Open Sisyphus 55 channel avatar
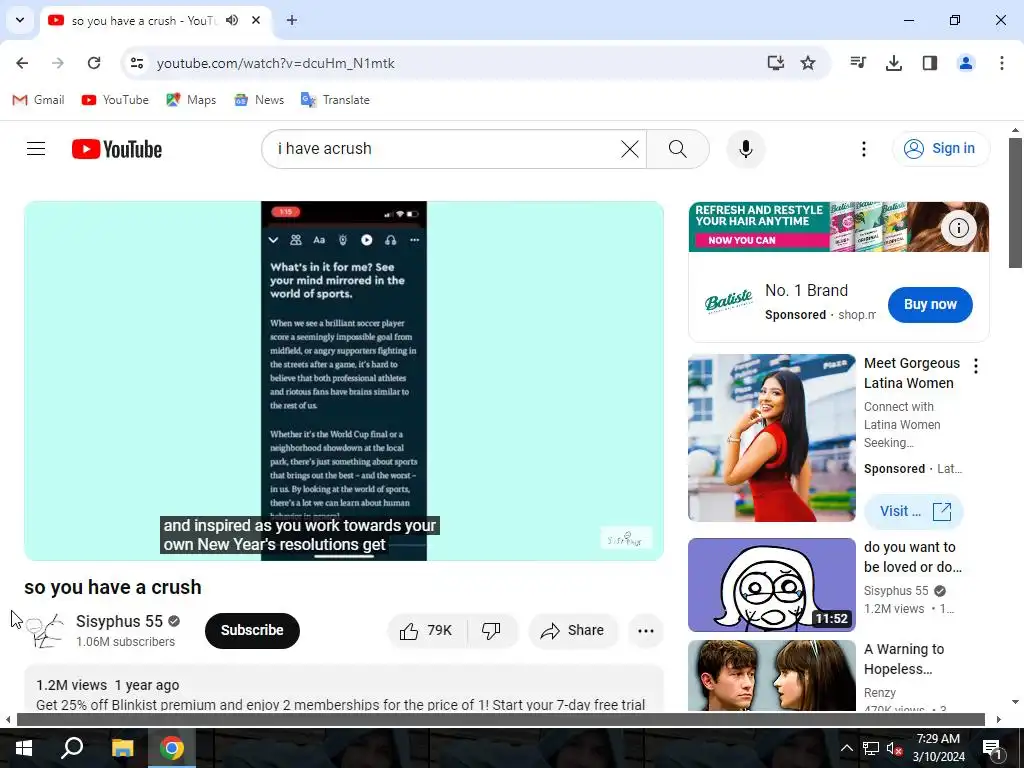 (x=44, y=630)
